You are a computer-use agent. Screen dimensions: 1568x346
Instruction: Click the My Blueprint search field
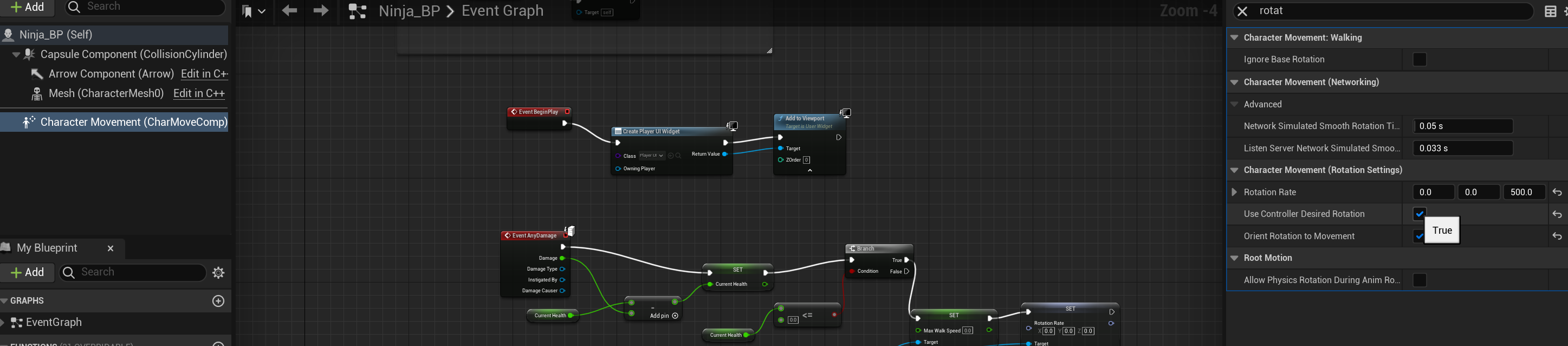coord(133,273)
